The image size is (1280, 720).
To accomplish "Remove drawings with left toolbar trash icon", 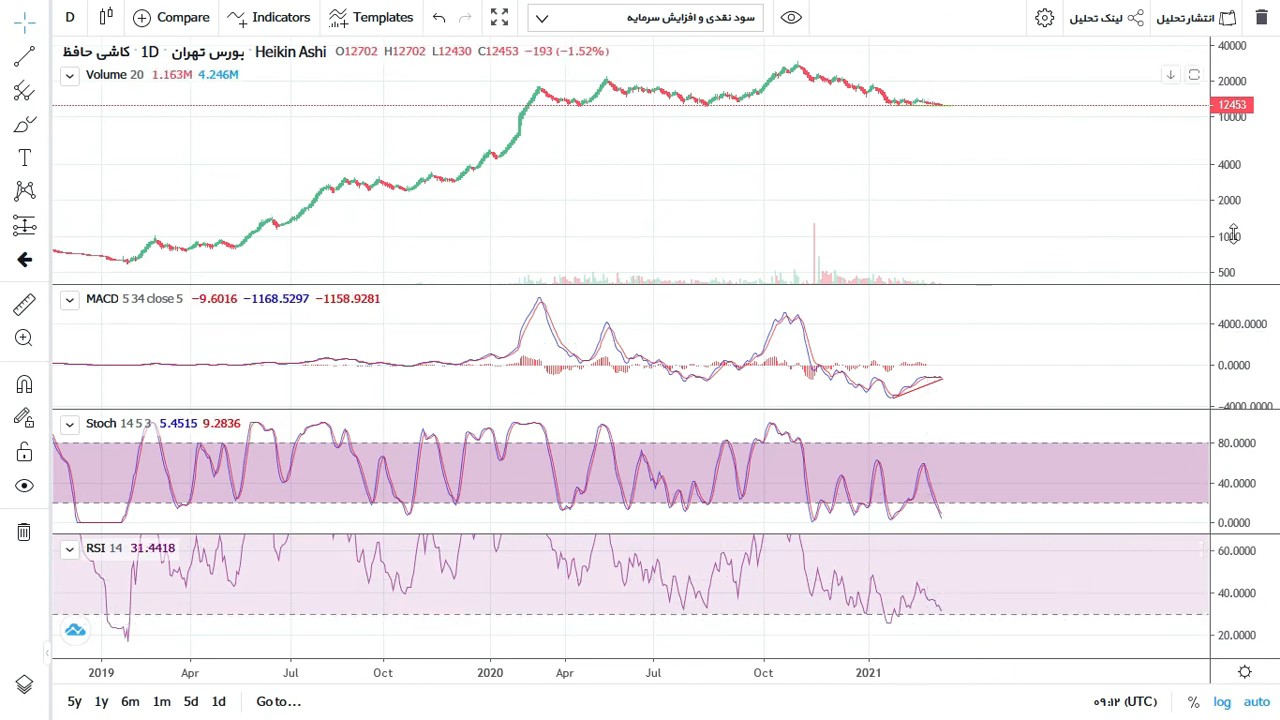I will tap(25, 532).
